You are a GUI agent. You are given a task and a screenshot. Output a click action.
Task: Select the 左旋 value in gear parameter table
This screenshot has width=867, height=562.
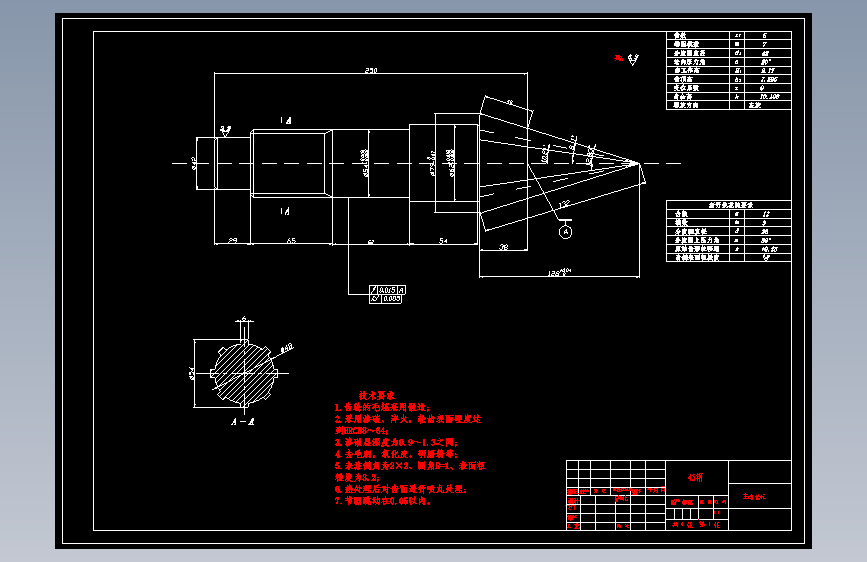tap(755, 105)
